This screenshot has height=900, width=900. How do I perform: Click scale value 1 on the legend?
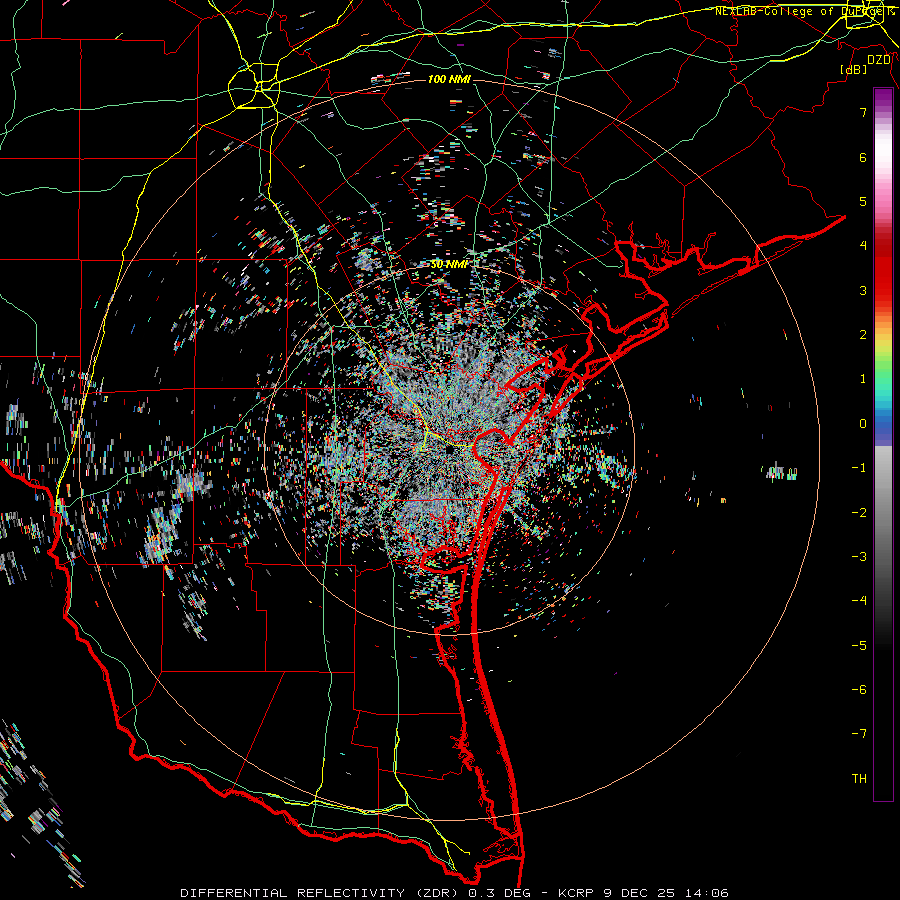[x=863, y=379]
